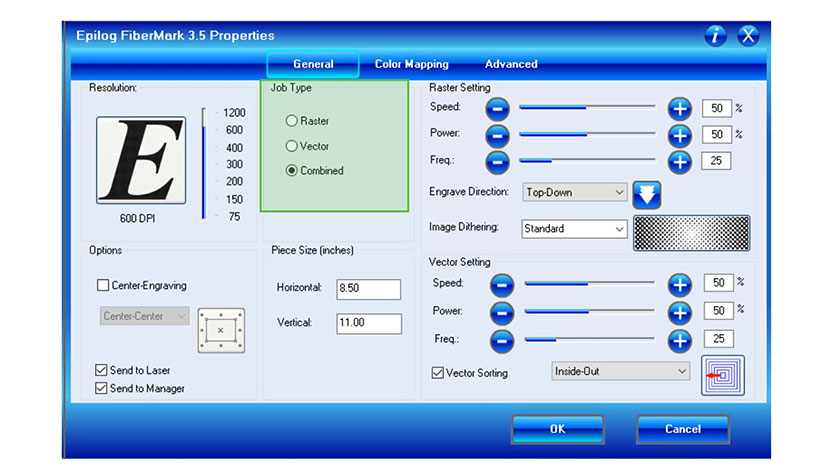Click the Resolution DPI vertical slider
Image resolution: width=830 pixels, height=473 pixels.
(204, 164)
